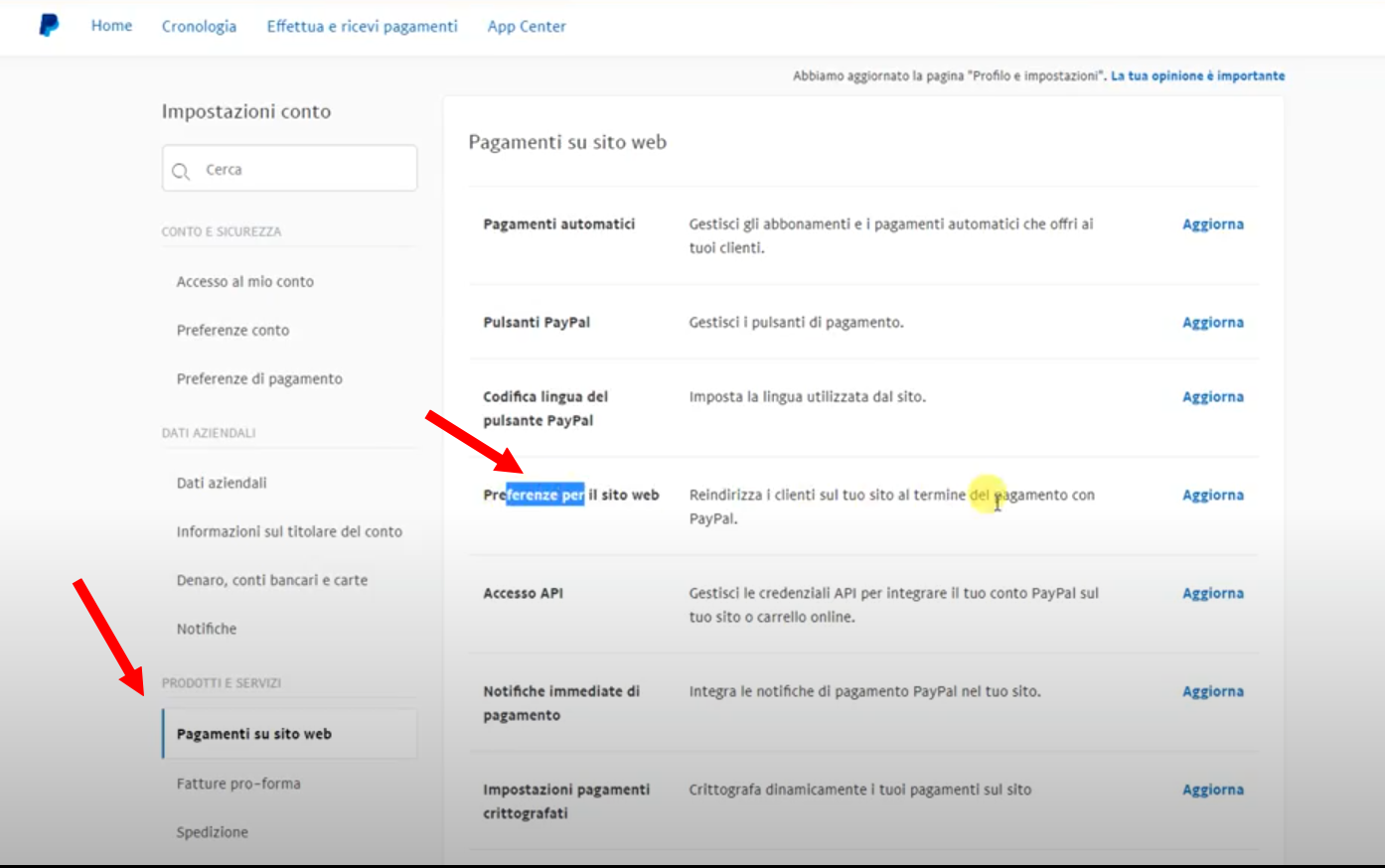Click the Cerca search field
Image resolution: width=1385 pixels, height=868 pixels.
coord(289,169)
